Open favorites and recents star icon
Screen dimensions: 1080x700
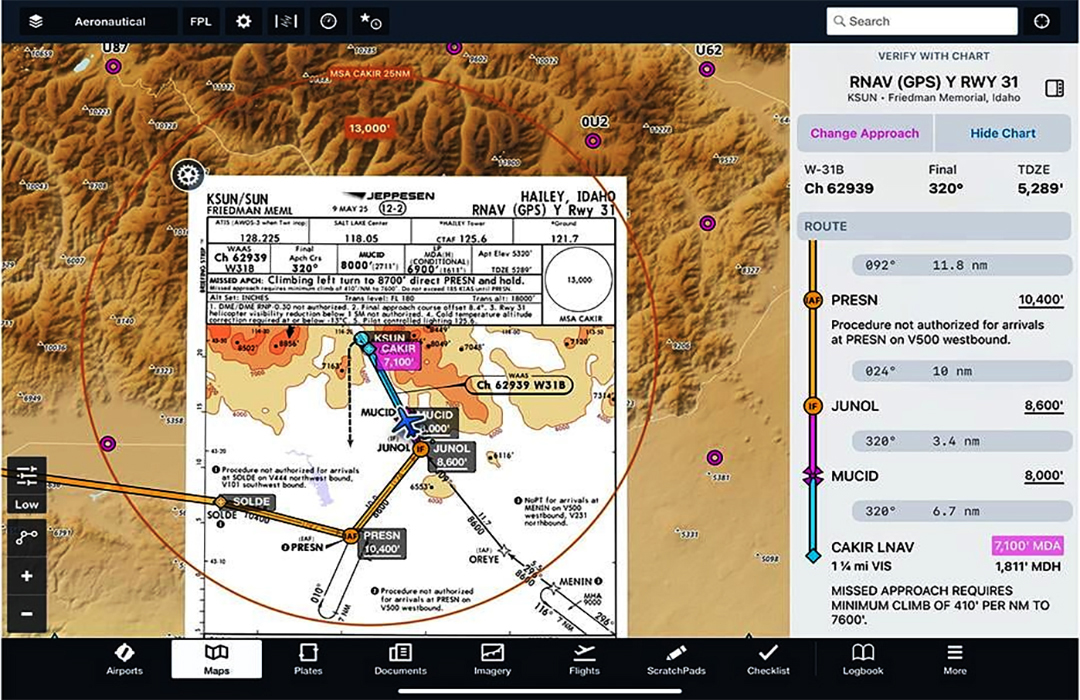tap(370, 21)
